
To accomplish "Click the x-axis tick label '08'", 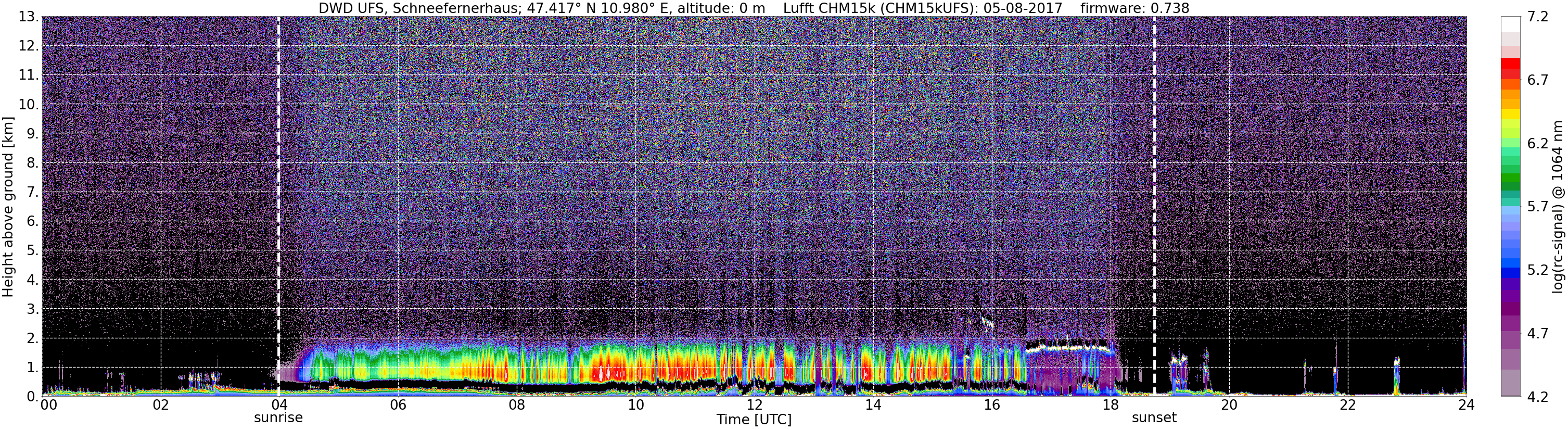I will [516, 405].
